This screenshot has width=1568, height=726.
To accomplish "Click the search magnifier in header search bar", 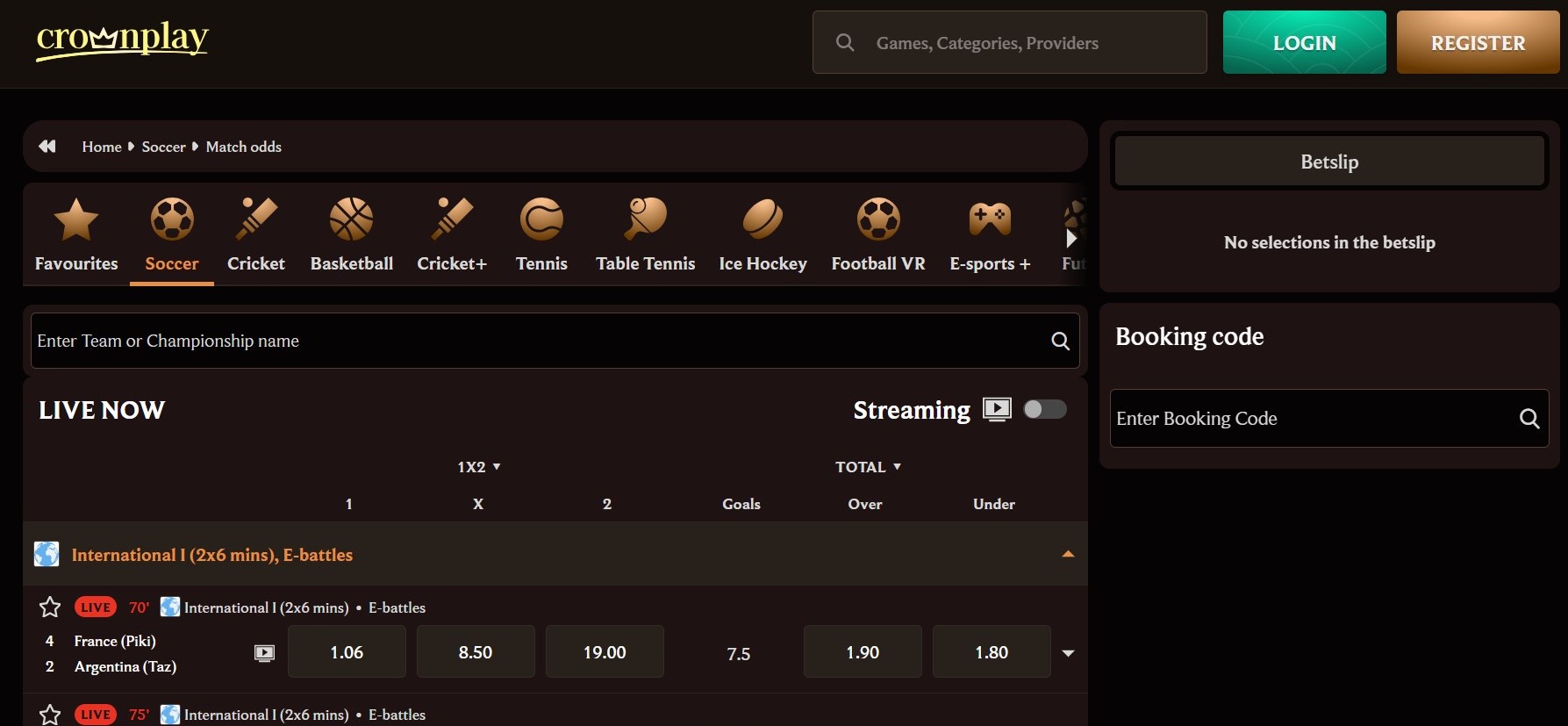I will [845, 42].
